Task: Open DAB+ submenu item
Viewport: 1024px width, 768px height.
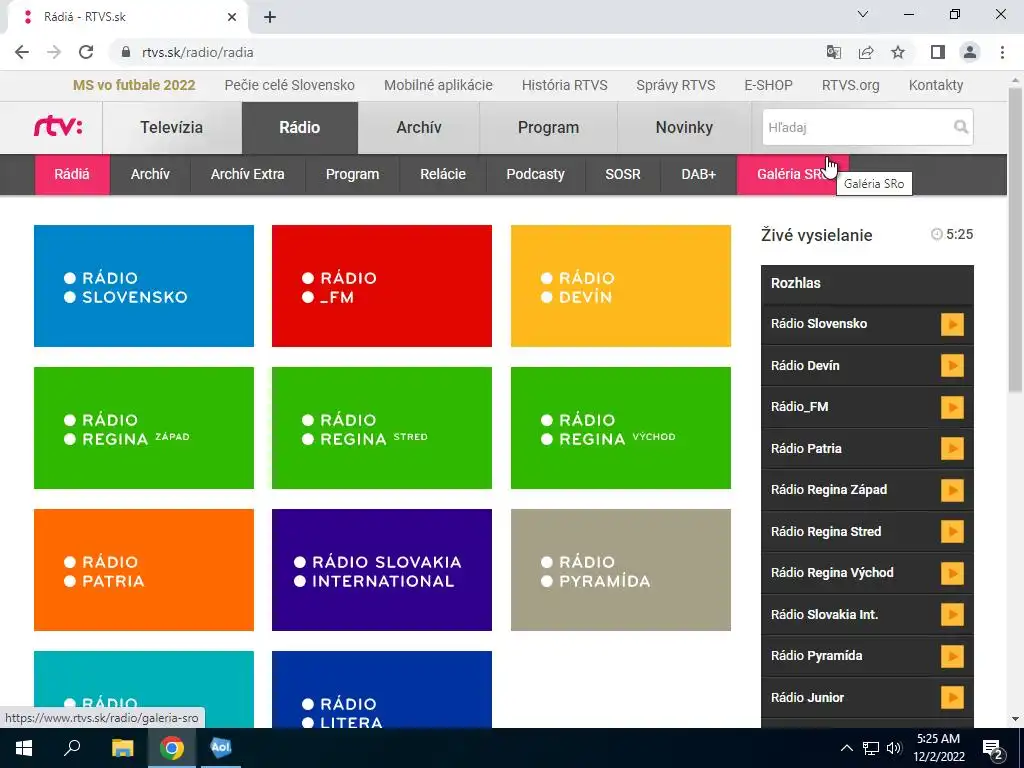Action: [x=699, y=174]
